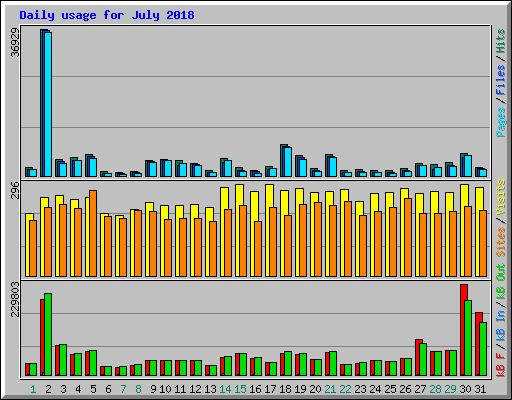Click day 12 on the x-axis

(195, 389)
